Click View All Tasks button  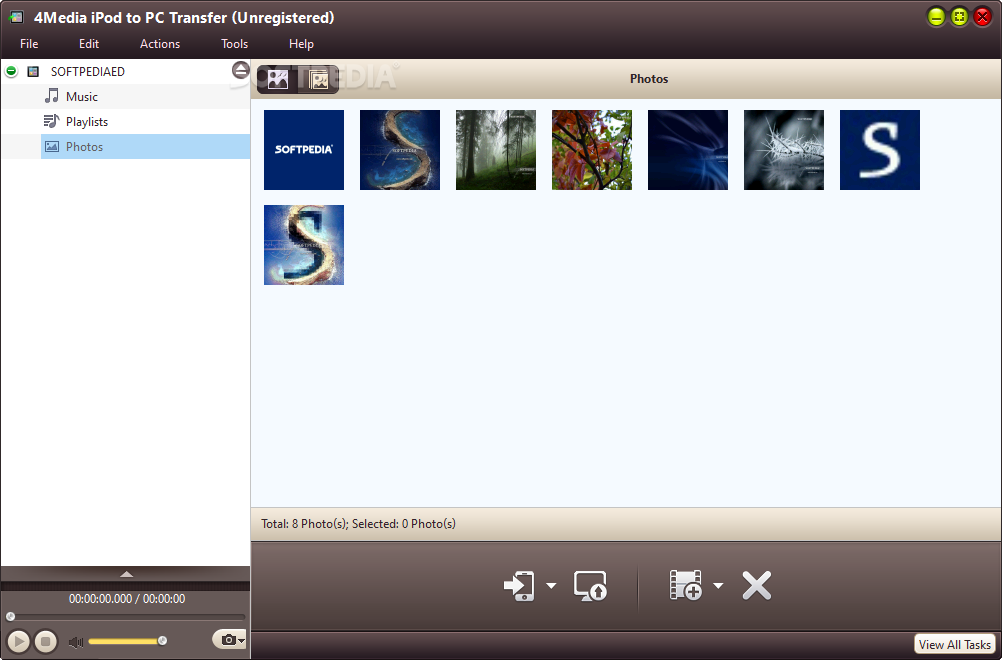(955, 645)
